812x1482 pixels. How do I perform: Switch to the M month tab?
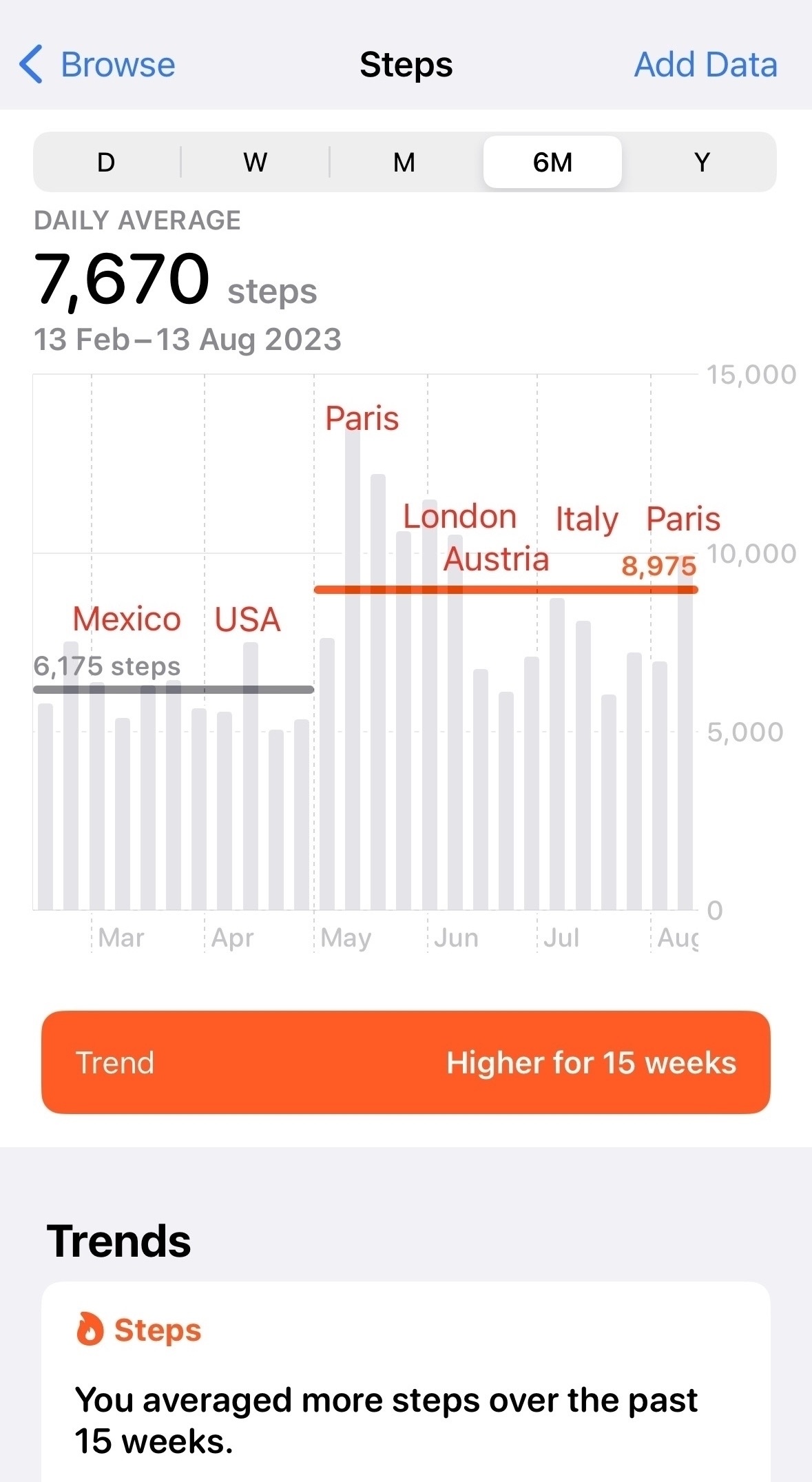(404, 163)
